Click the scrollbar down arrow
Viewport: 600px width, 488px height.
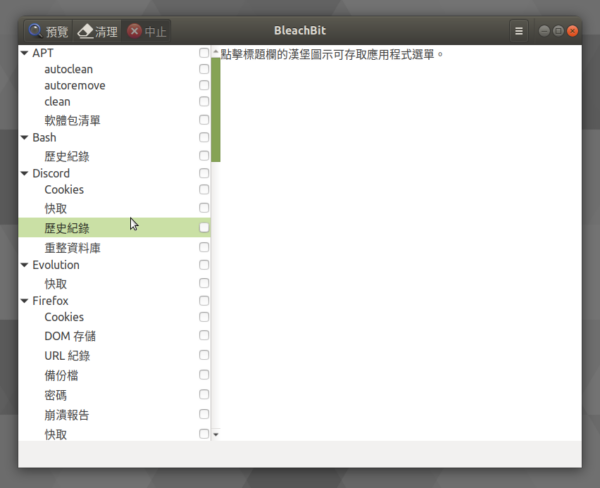coord(216,434)
